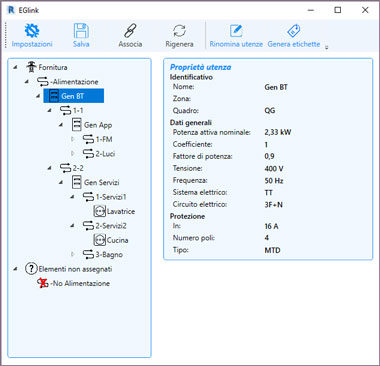The width and height of the screenshot is (380, 366).
Task: Click the Lavatrice socket icon
Action: pyautogui.click(x=100, y=211)
